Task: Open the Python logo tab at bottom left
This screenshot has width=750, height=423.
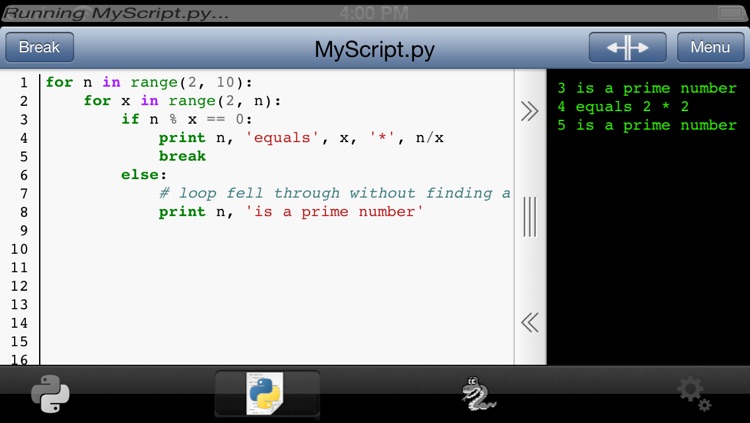Action: (x=50, y=394)
